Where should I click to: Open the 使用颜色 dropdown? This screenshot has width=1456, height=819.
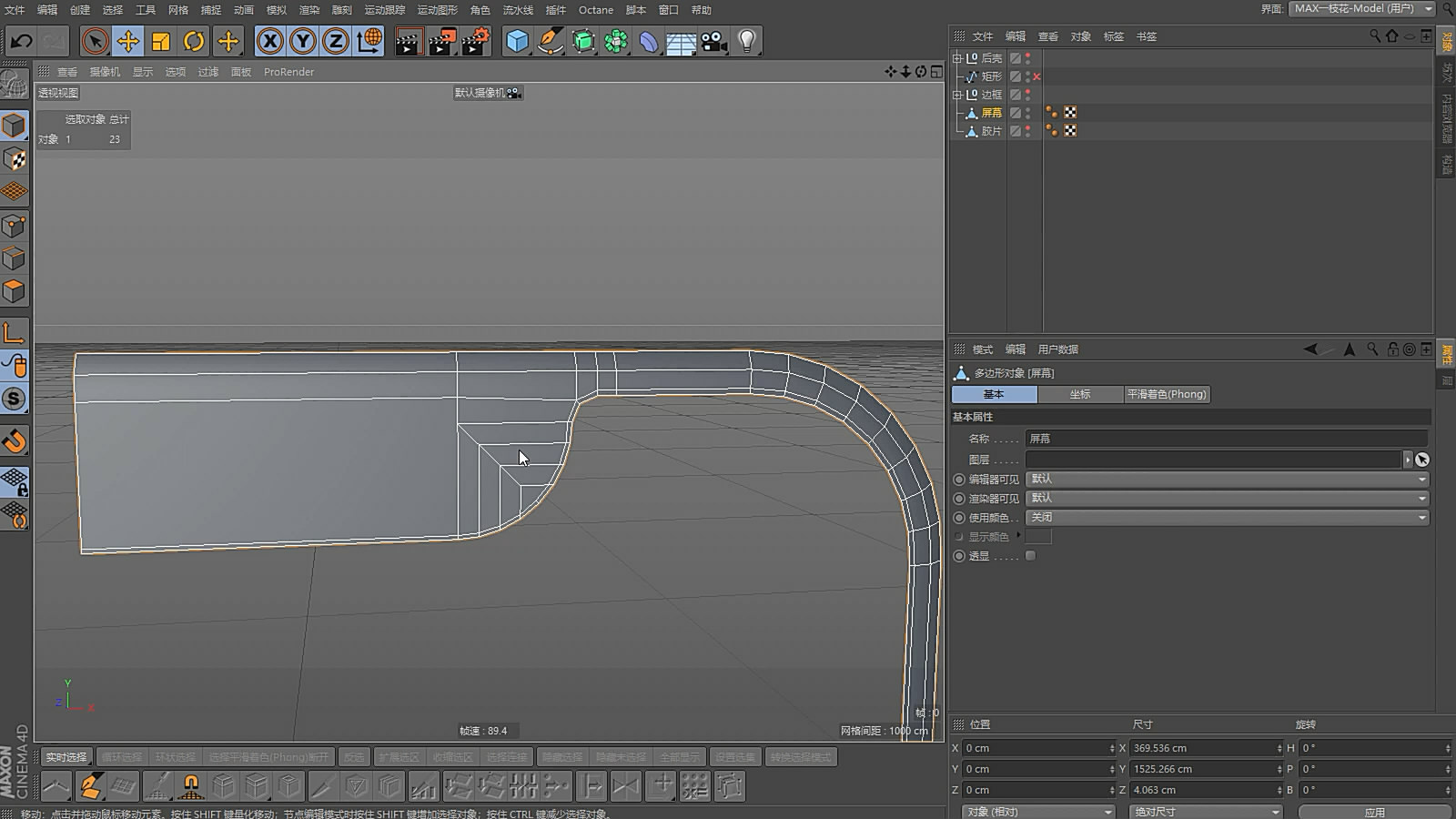coord(1227,518)
